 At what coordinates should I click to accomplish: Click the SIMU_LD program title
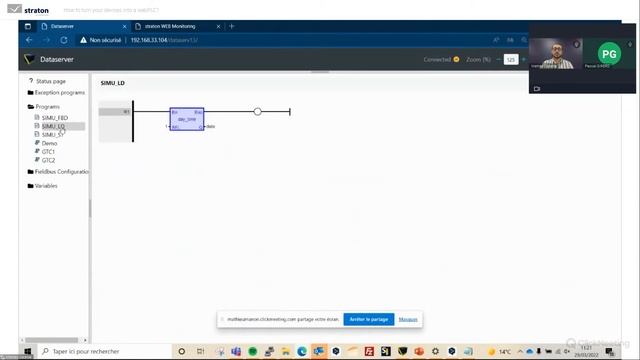pos(113,83)
